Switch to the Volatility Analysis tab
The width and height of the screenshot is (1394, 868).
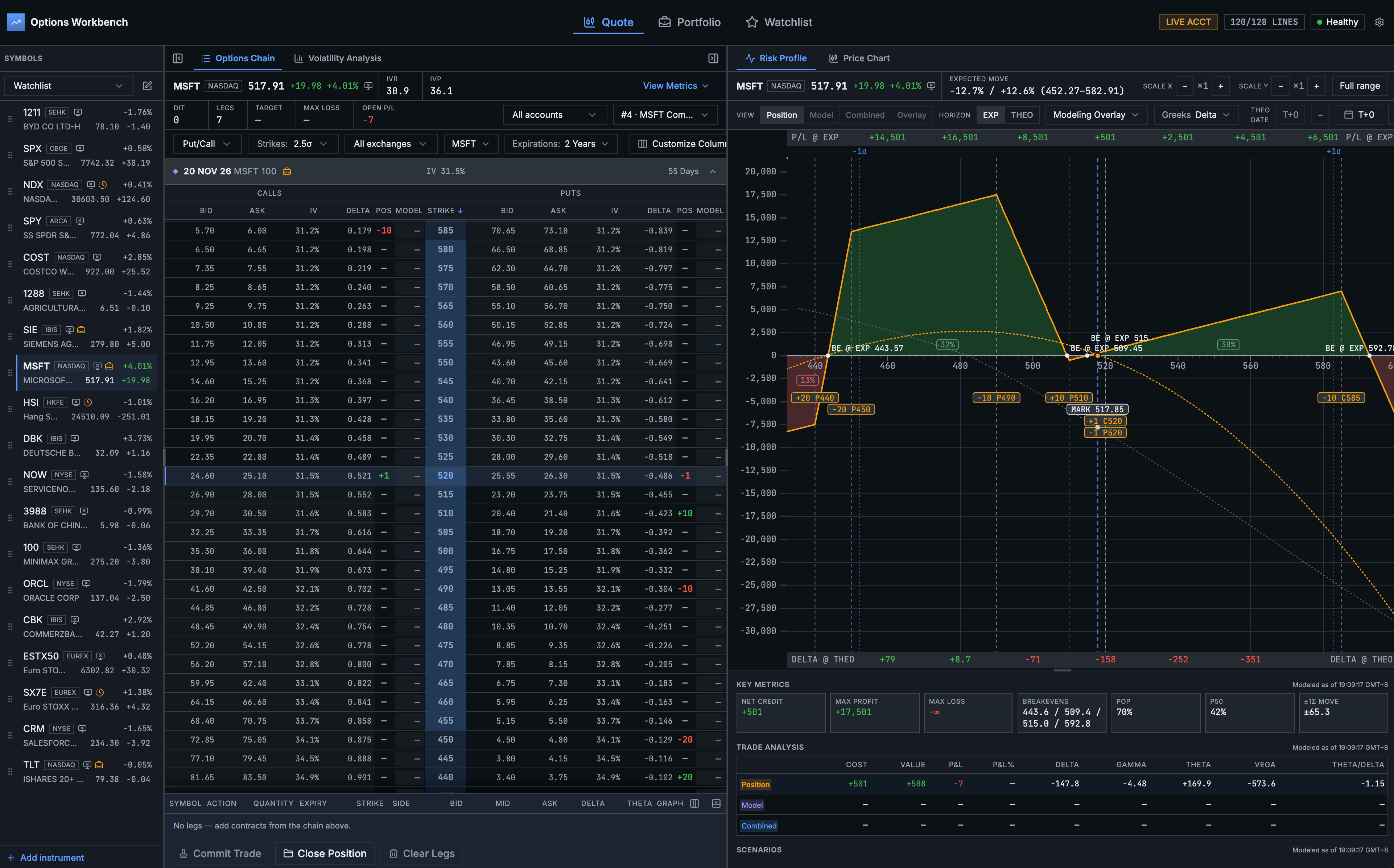[338, 58]
